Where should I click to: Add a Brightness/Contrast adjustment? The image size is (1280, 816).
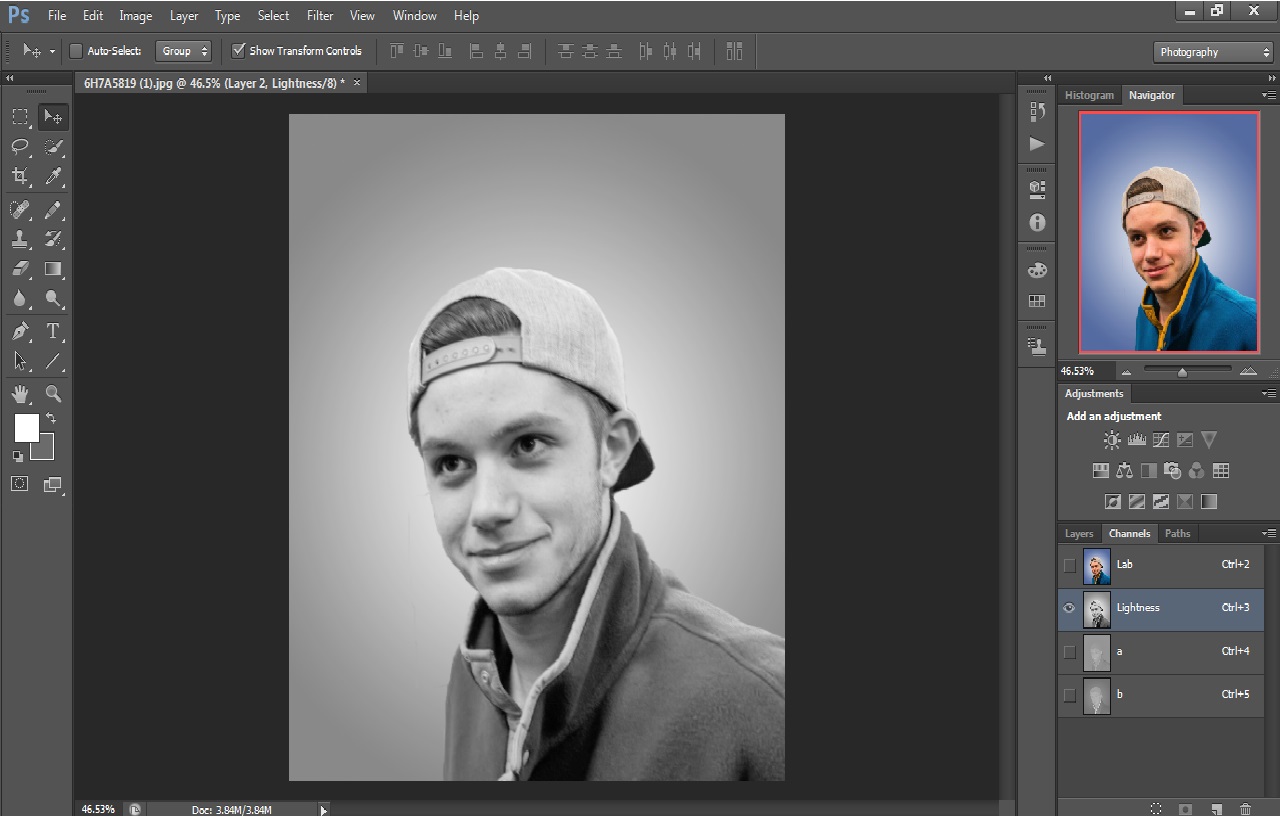[1112, 439]
